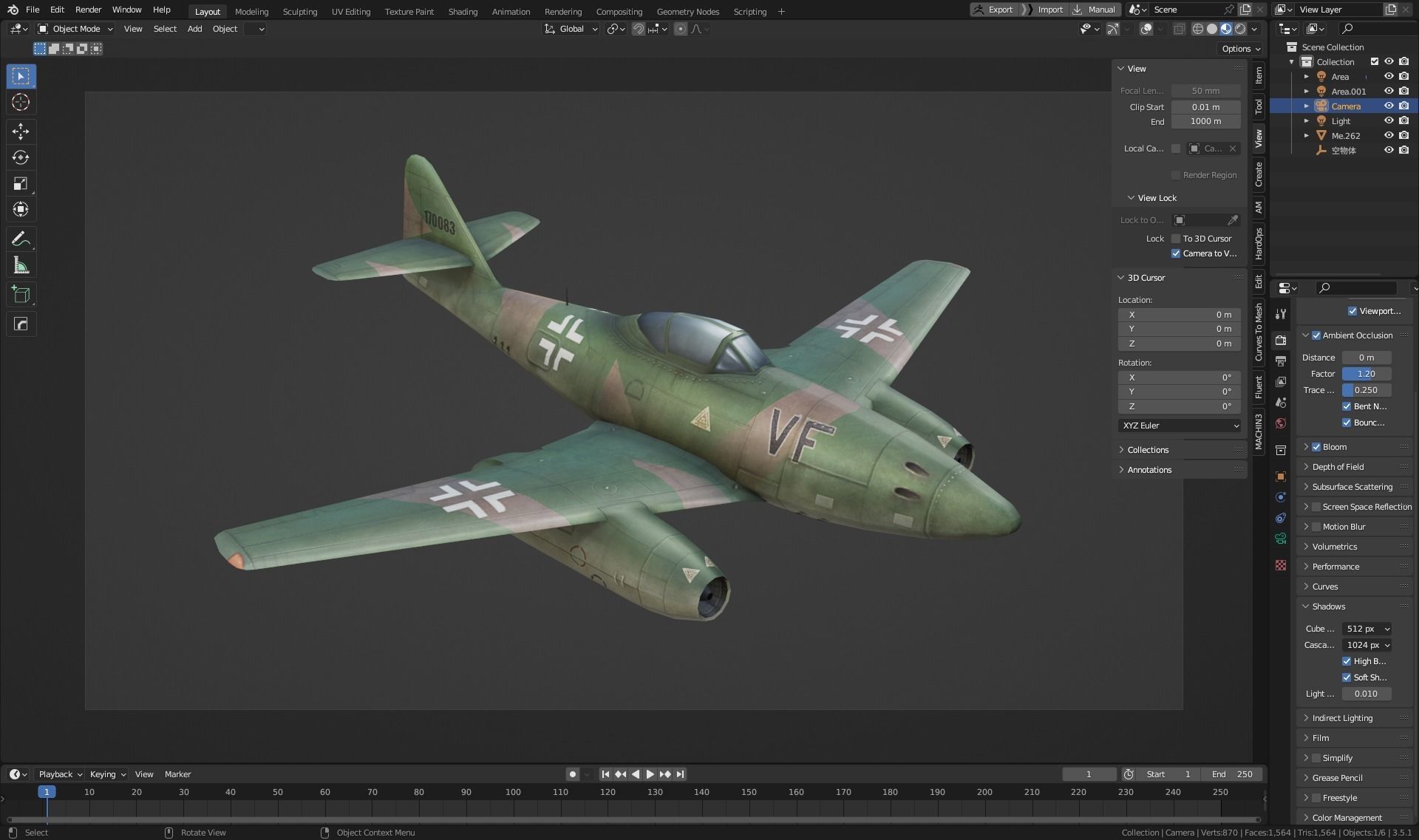Activate the Add Cube tool
1419x840 pixels.
pos(21,295)
